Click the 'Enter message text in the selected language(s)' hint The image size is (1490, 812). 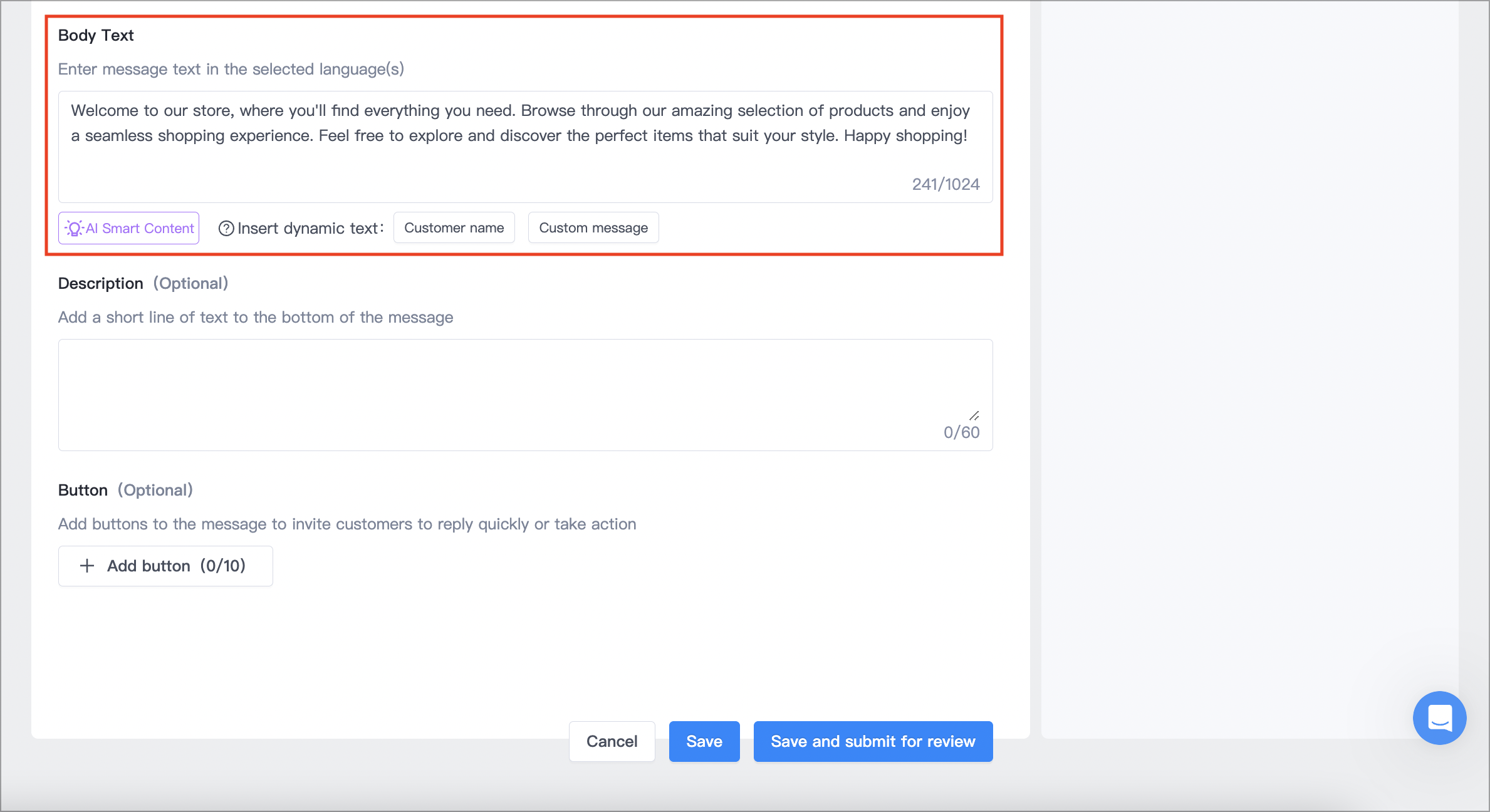tap(231, 69)
